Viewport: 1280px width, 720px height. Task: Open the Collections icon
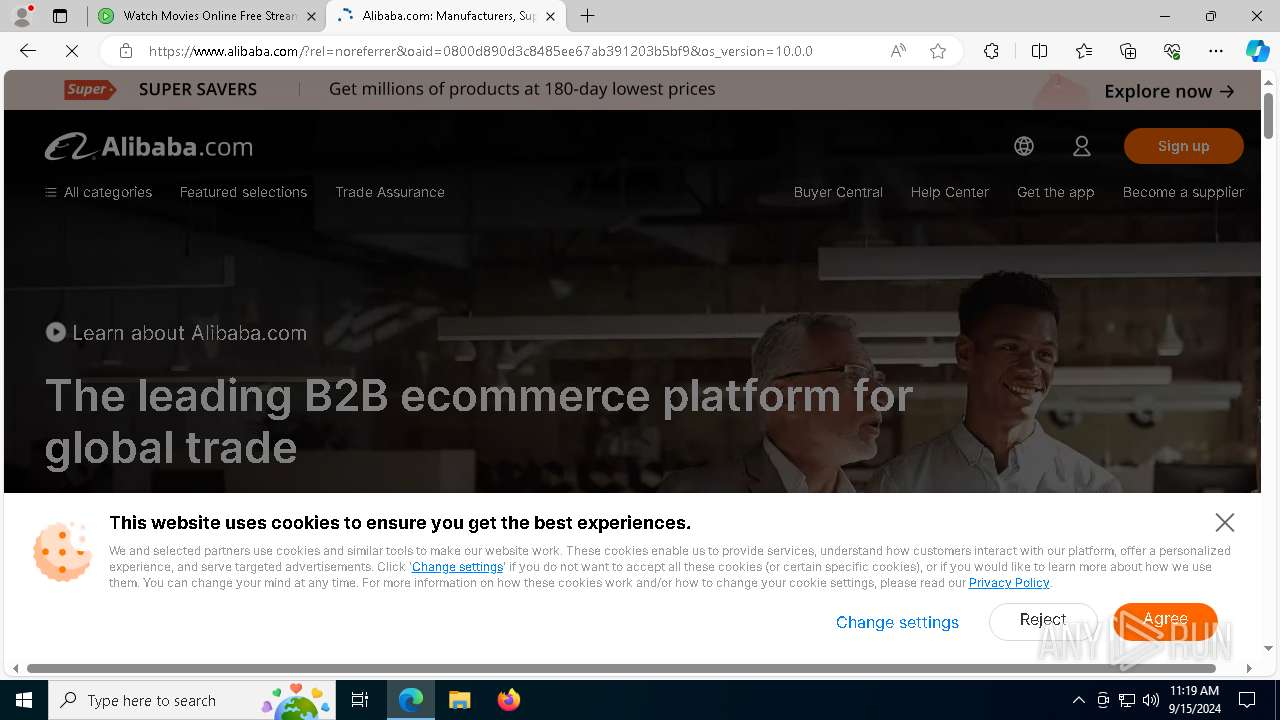pos(1128,51)
